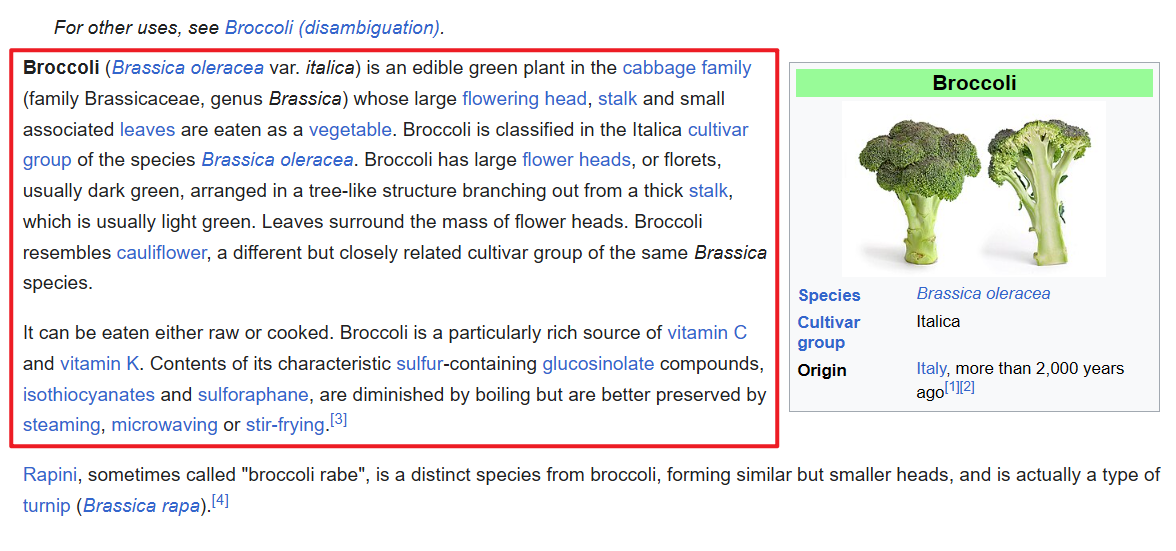Follow the vitamin C link

[x=706, y=333]
